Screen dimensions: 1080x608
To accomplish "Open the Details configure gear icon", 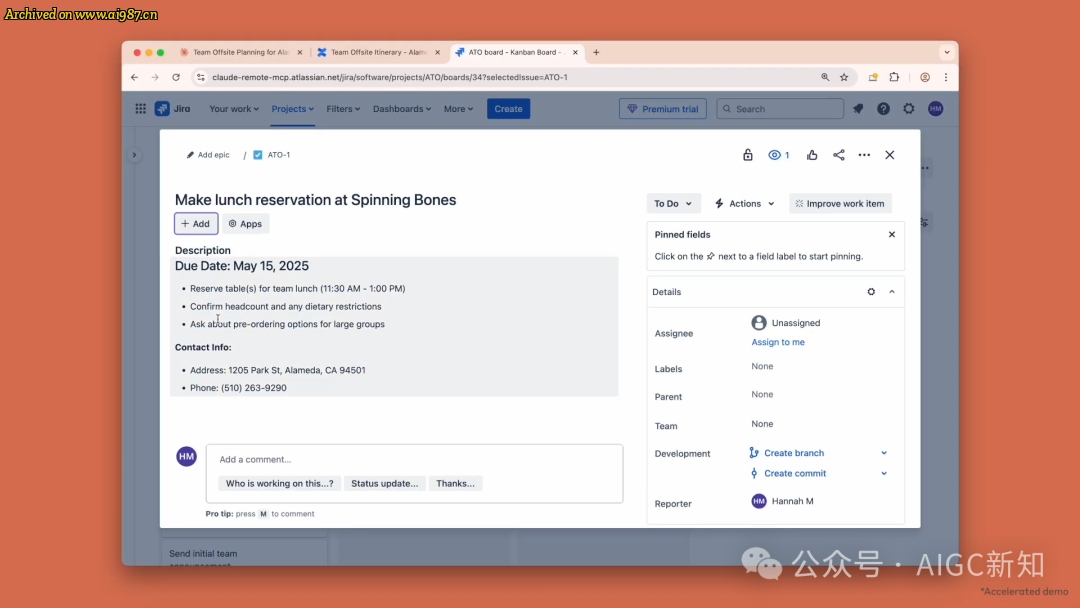I will pyautogui.click(x=871, y=292).
